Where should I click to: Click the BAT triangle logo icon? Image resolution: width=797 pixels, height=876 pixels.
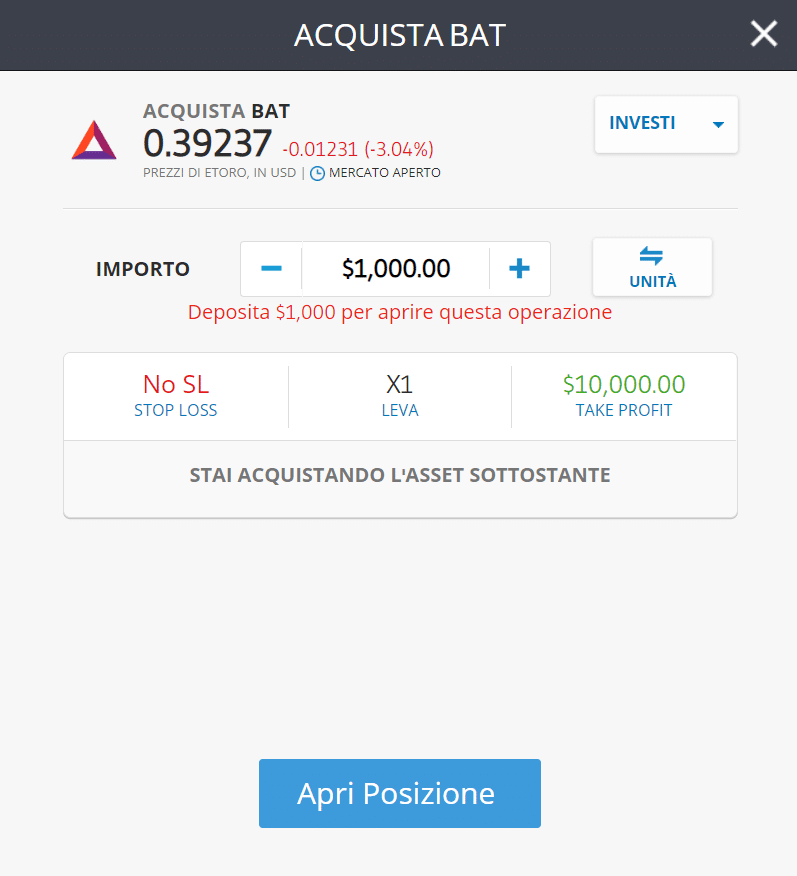click(x=94, y=140)
